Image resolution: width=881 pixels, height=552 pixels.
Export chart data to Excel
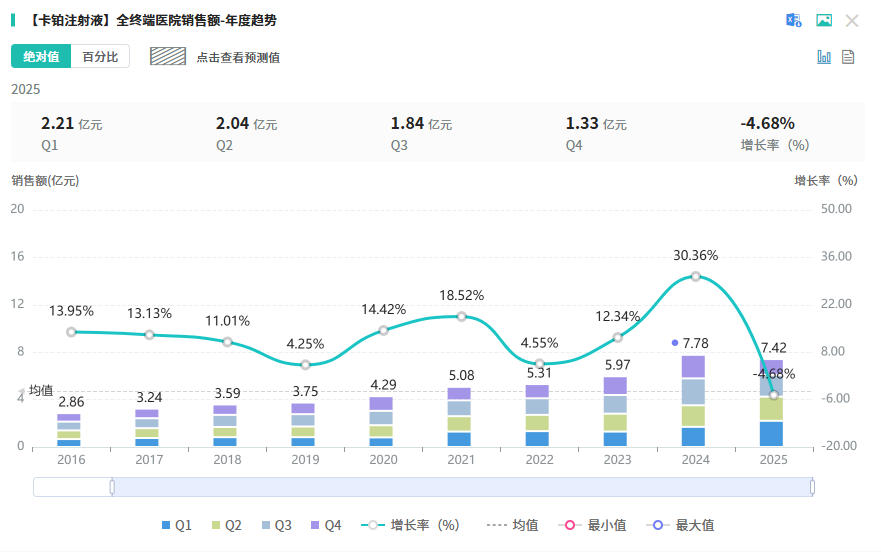click(794, 20)
